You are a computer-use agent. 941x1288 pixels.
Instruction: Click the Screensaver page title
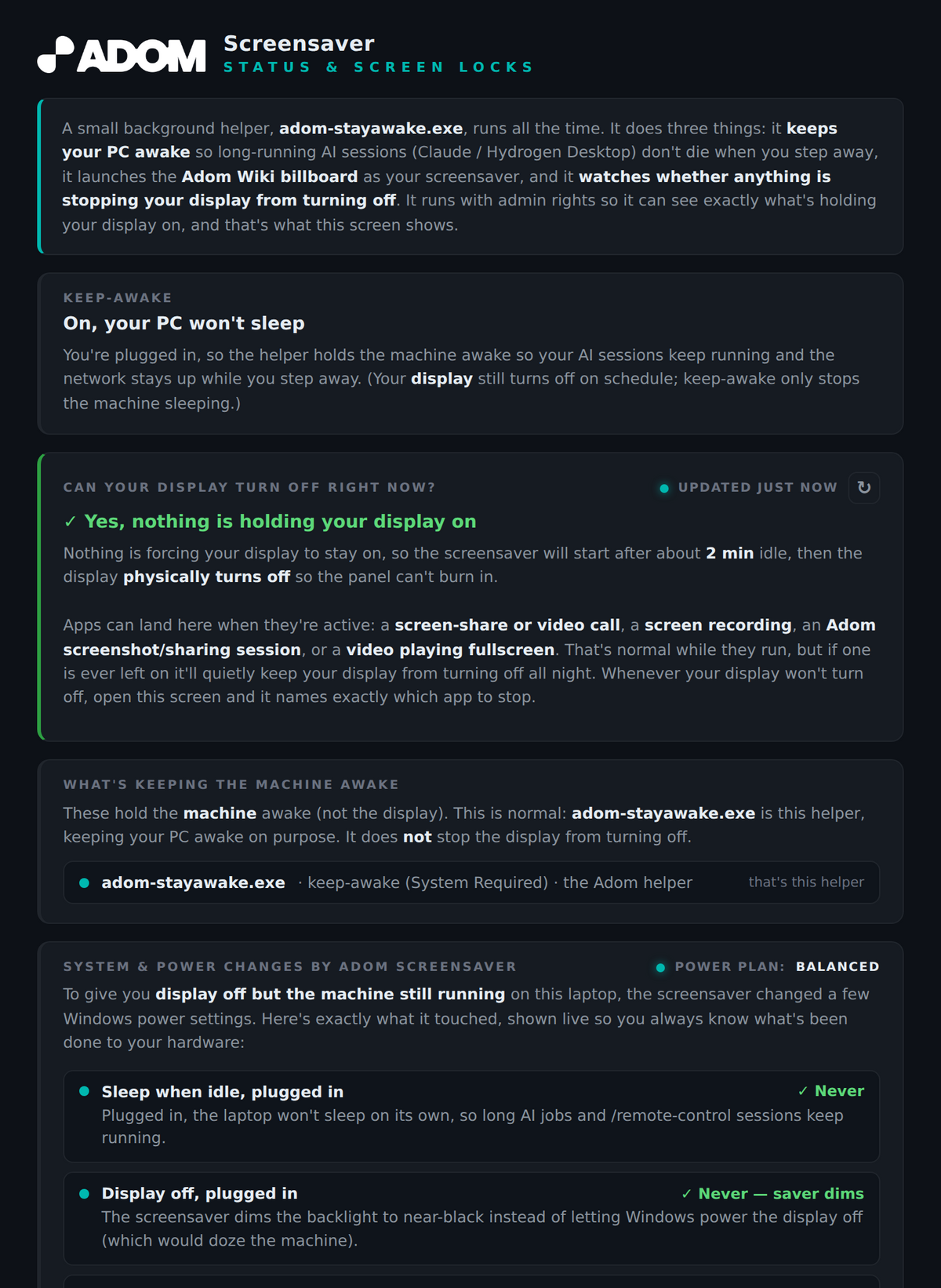299,43
